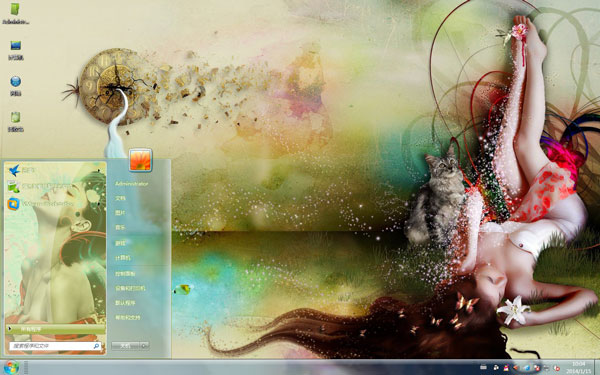Open Control Panel (控制面板) in Start menu
Image resolution: width=600 pixels, height=375 pixels.
click(125, 274)
